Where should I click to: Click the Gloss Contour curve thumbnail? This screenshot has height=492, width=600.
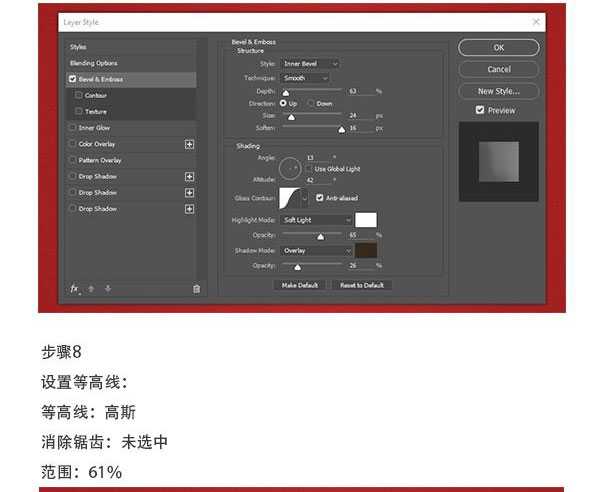(290, 198)
